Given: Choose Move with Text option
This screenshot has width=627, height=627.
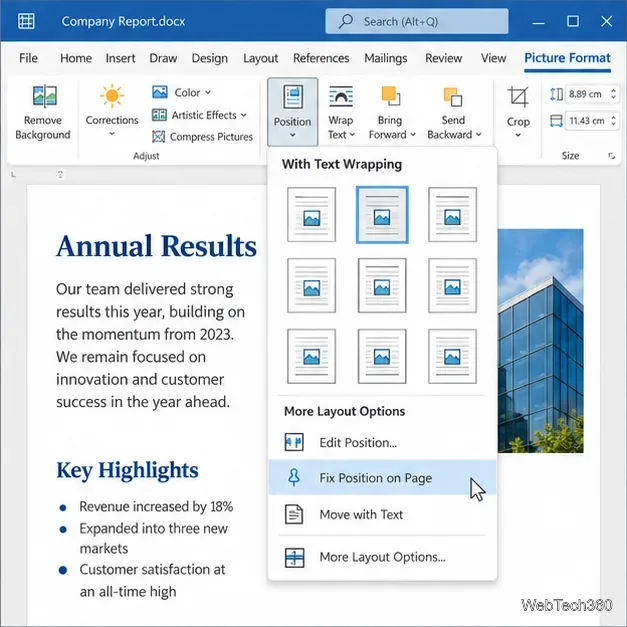Looking at the screenshot, I should (382, 515).
